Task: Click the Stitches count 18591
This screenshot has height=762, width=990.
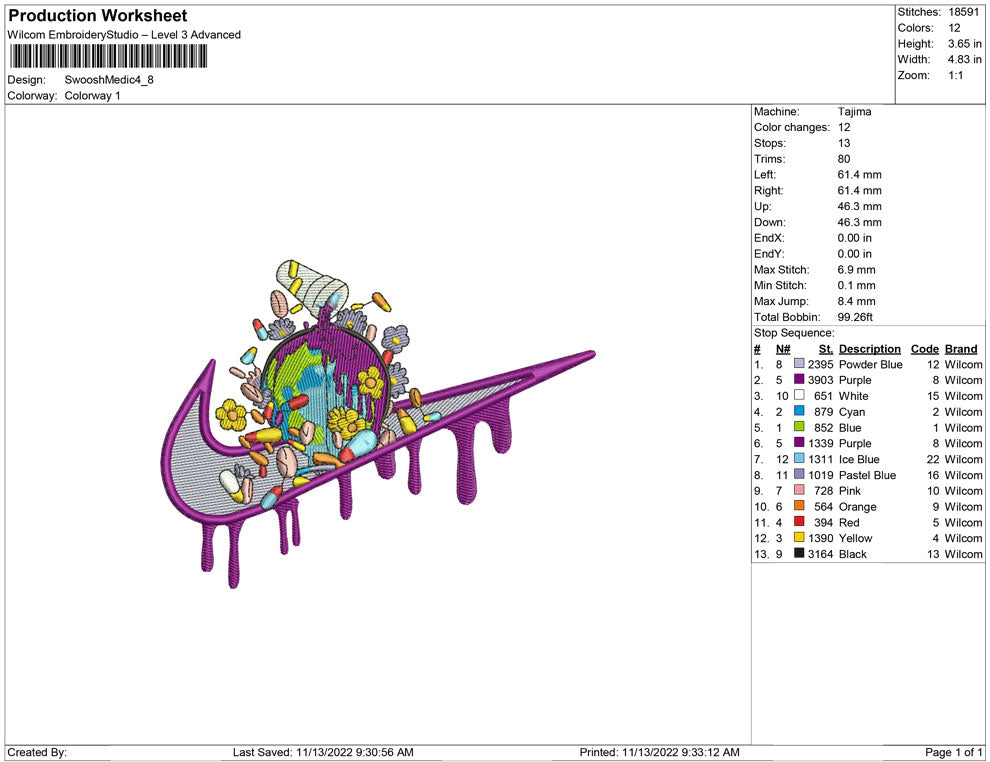Action: [x=963, y=12]
